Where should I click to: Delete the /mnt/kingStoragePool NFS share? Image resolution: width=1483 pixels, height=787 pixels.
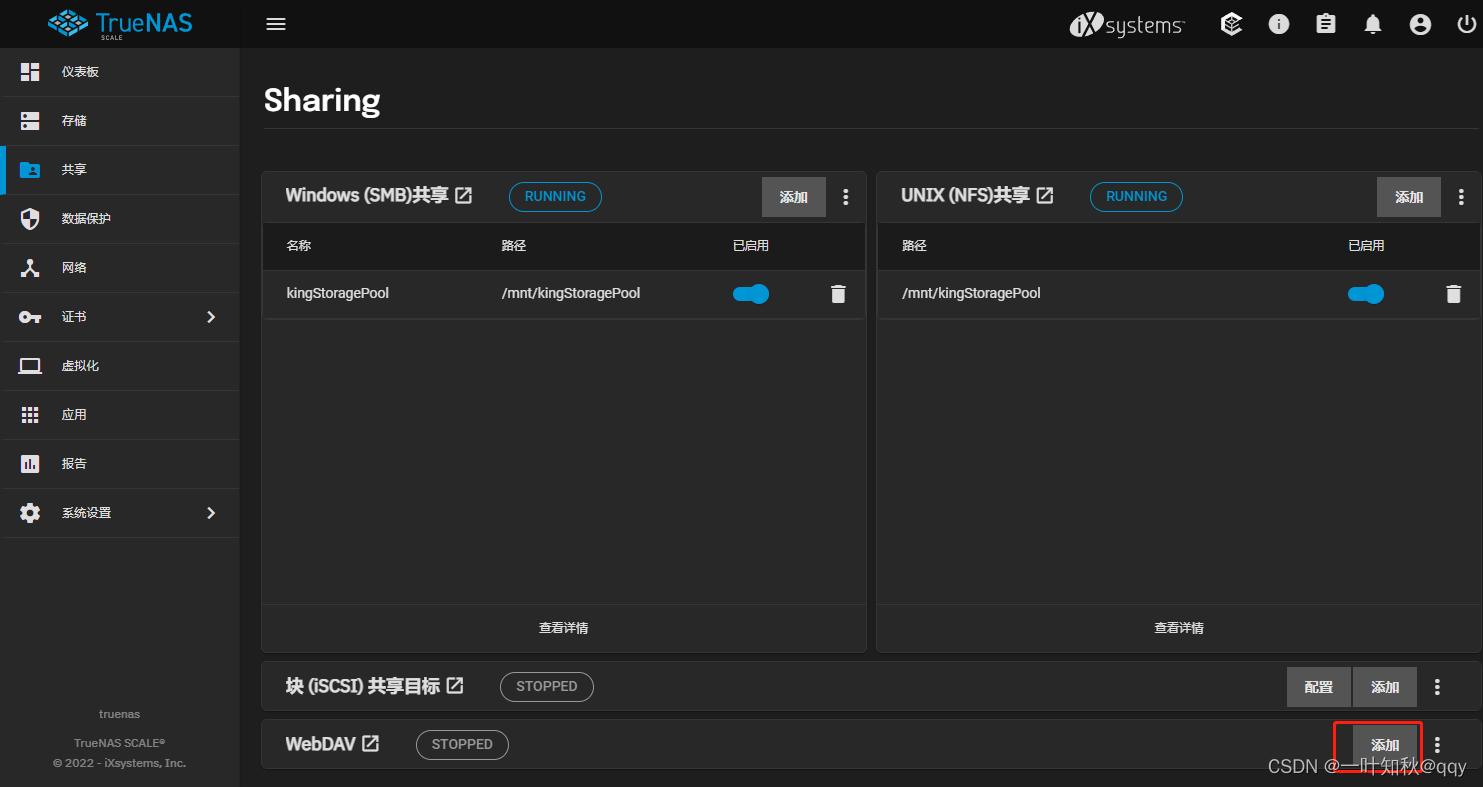coord(1453,294)
